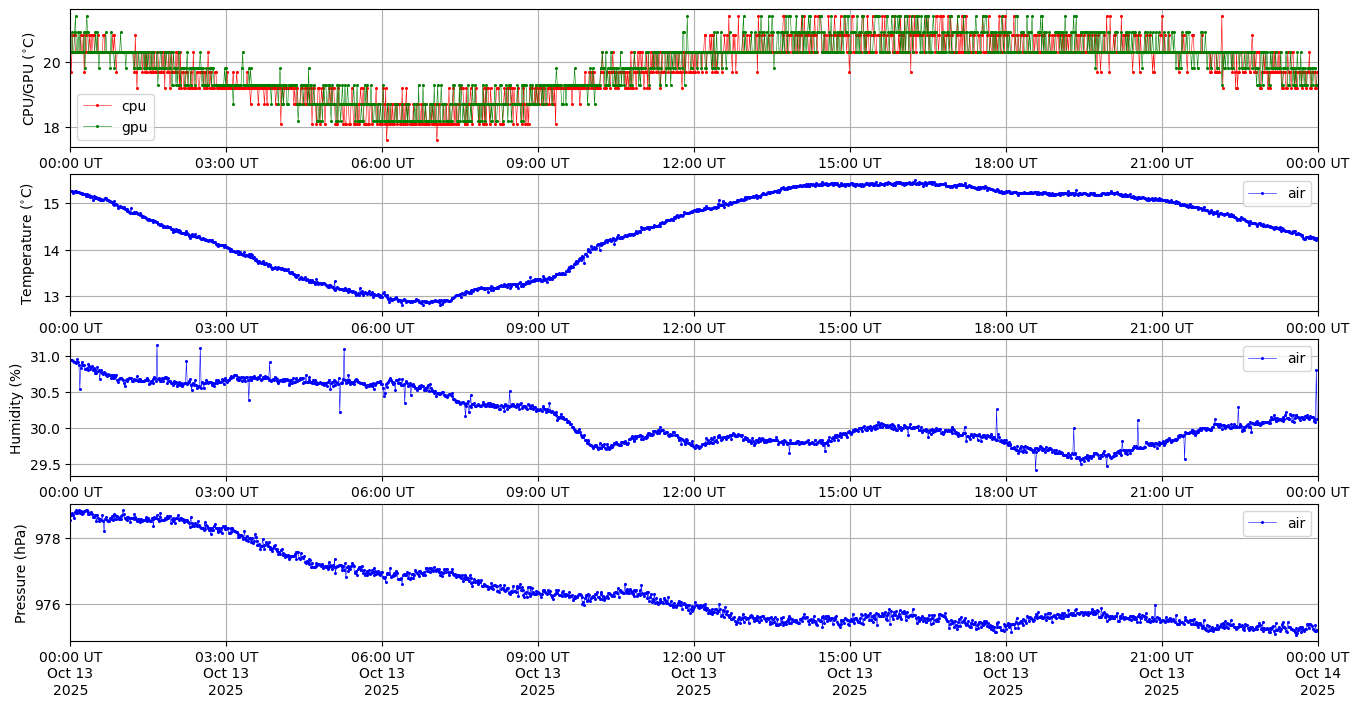Click the red cpu legend marker
The image size is (1359, 707).
coord(97,106)
